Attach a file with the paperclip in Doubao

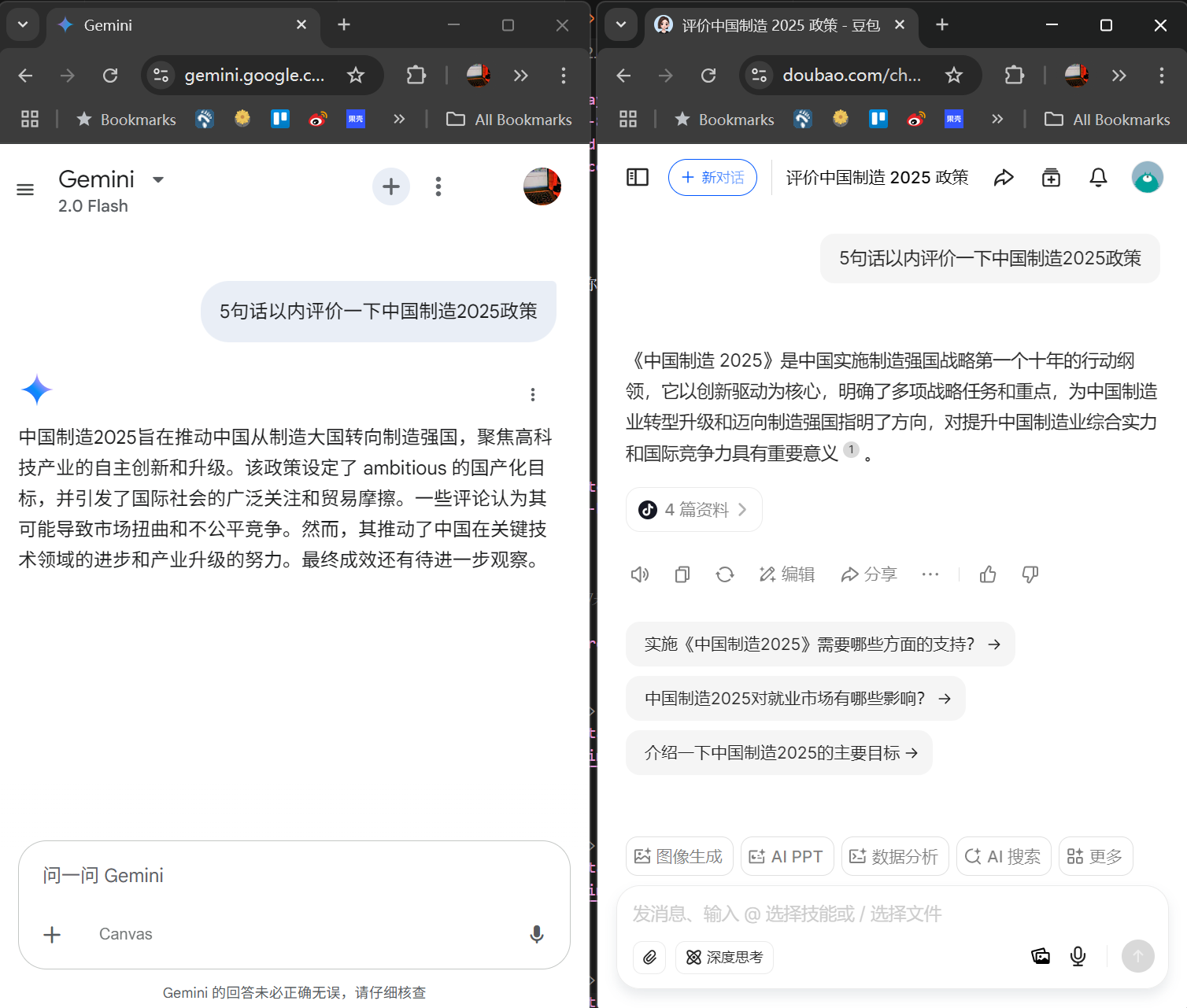point(649,957)
